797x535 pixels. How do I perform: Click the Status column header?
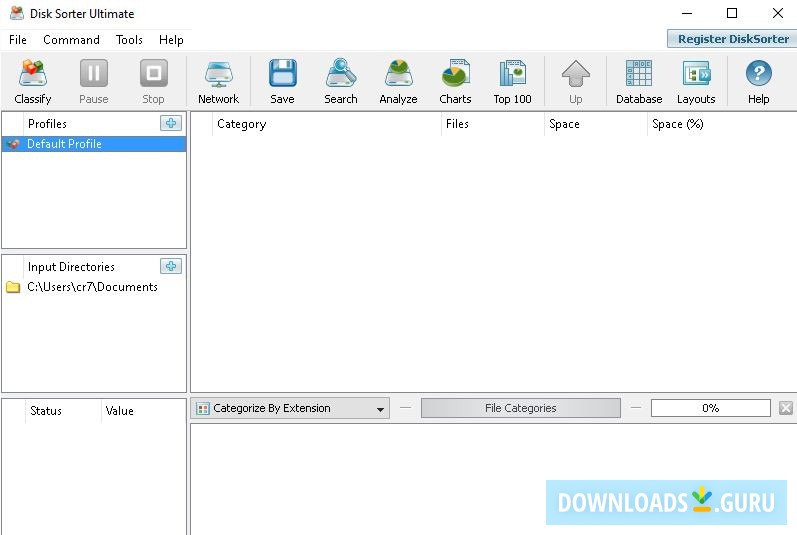pyautogui.click(x=63, y=411)
